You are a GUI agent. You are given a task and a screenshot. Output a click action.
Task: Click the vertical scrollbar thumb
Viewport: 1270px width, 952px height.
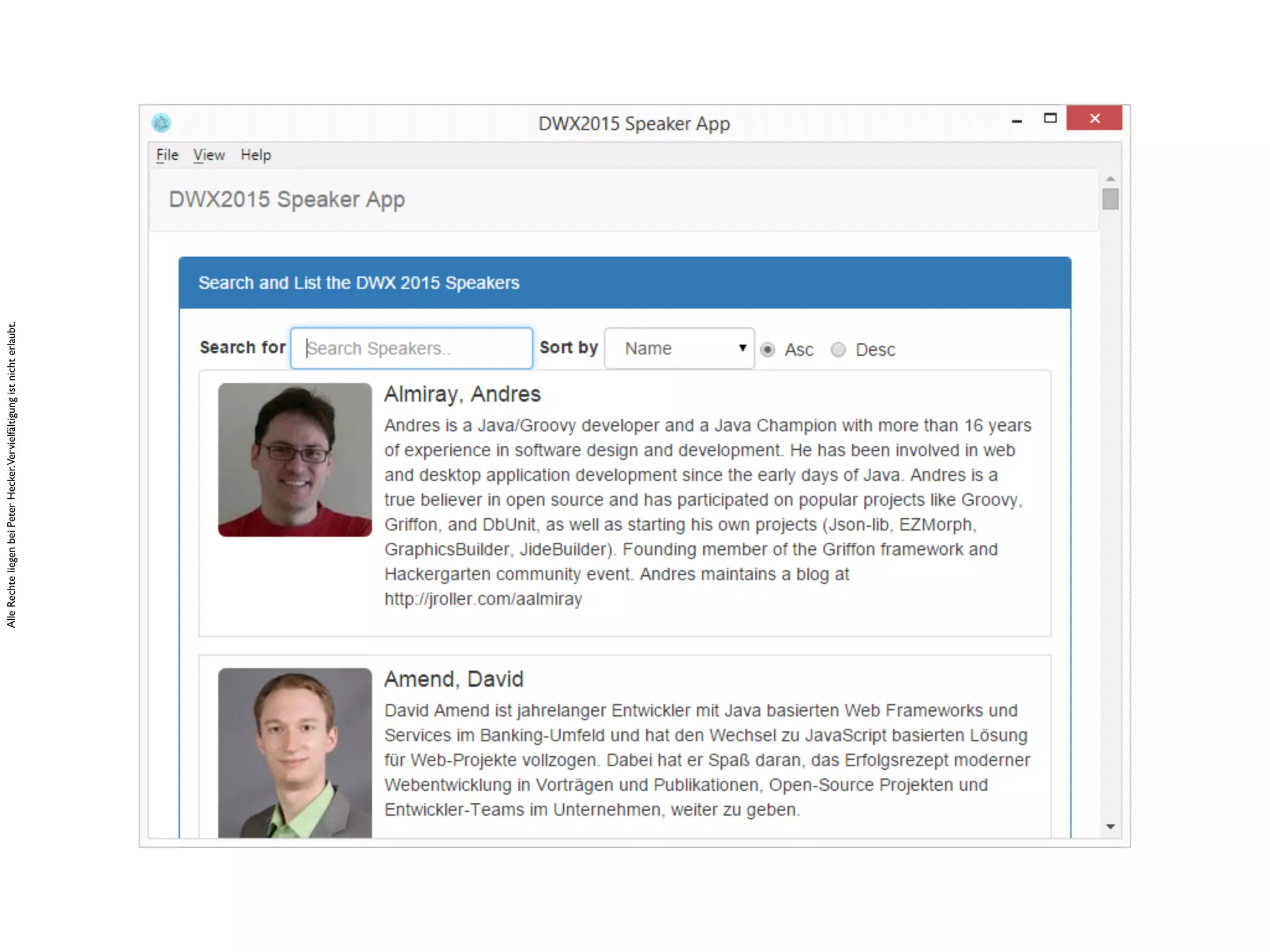click(1110, 200)
